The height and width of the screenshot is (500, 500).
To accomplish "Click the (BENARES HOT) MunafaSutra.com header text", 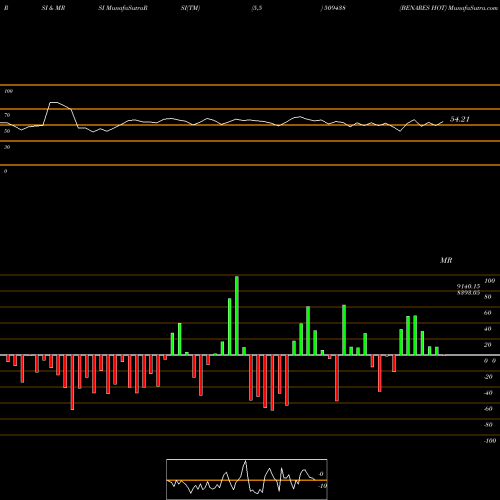I will (449, 8).
